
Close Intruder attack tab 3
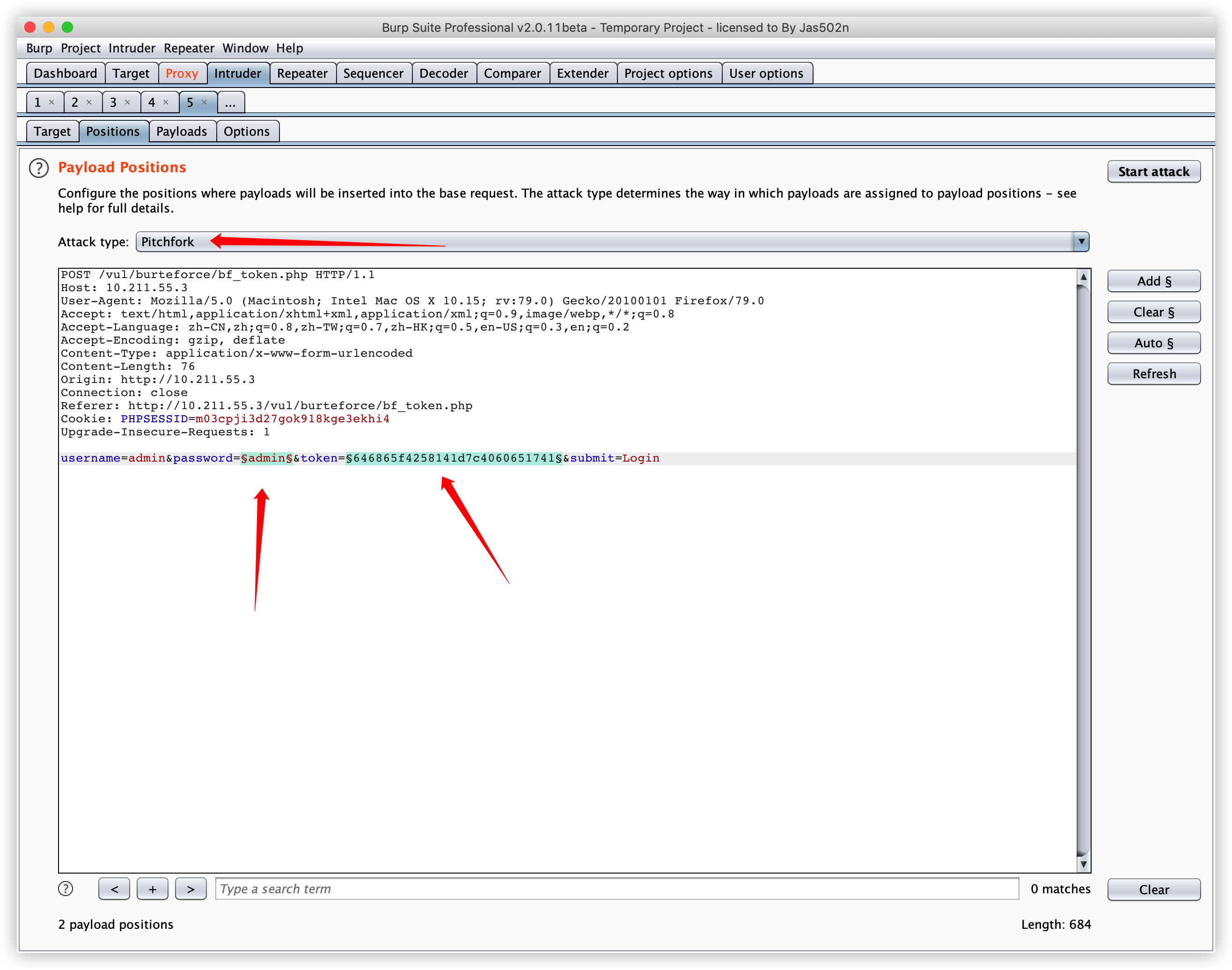(128, 102)
